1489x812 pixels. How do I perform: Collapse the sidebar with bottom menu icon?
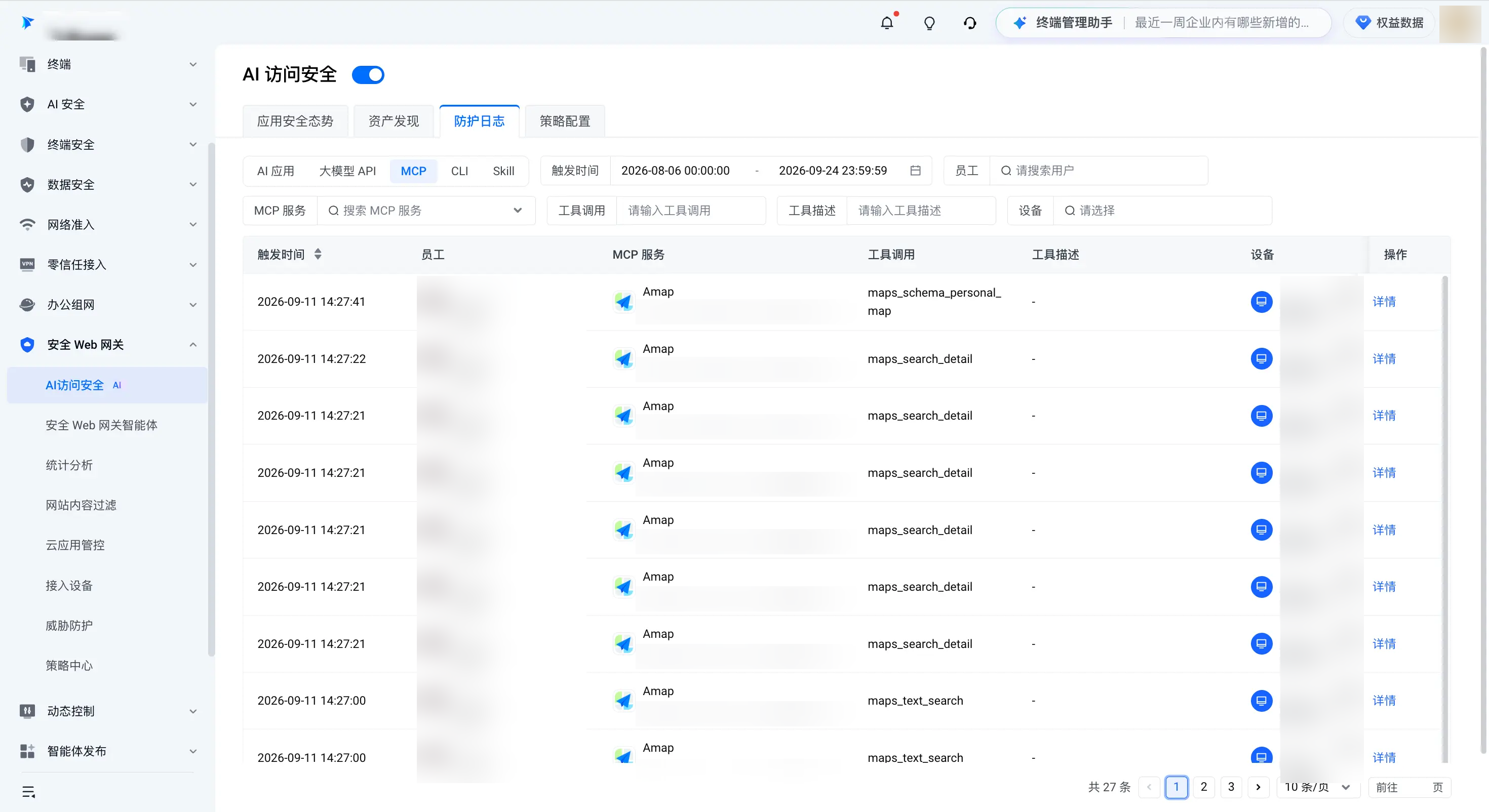click(28, 792)
